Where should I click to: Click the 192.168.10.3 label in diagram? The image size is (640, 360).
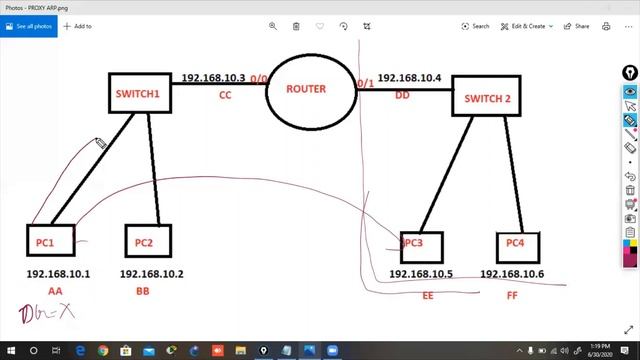pyautogui.click(x=213, y=78)
